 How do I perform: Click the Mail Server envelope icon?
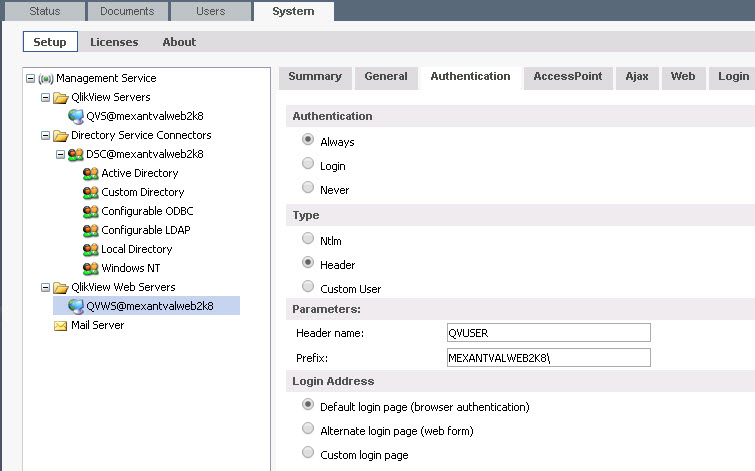[x=61, y=326]
